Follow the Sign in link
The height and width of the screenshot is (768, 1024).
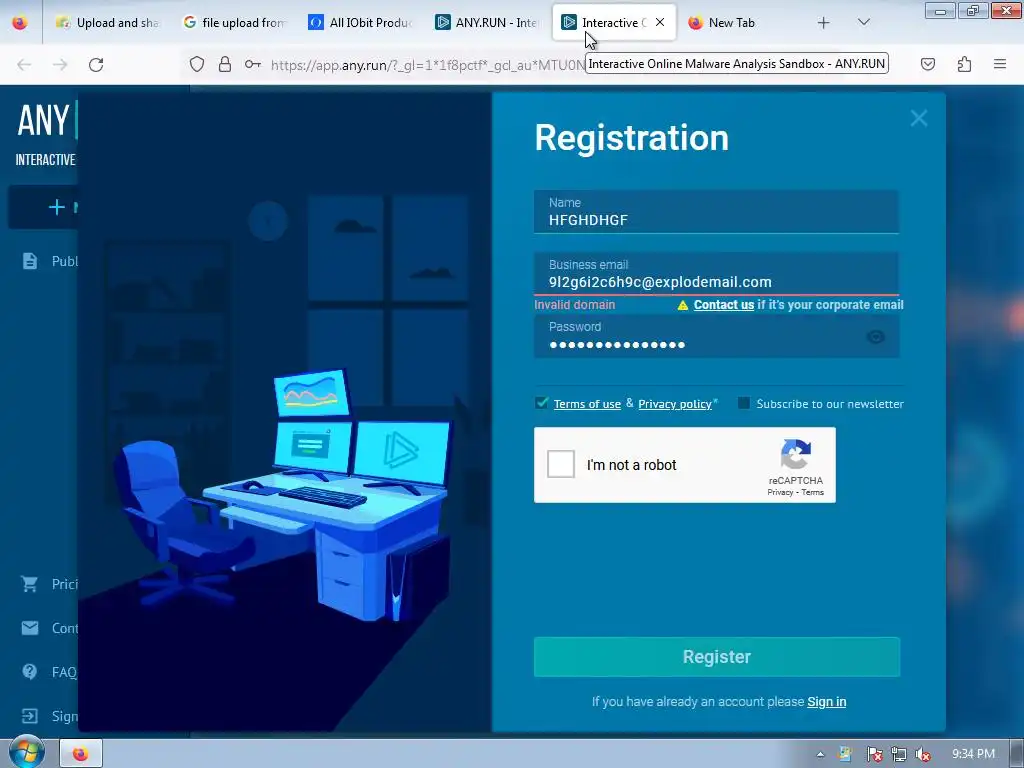coord(826,702)
